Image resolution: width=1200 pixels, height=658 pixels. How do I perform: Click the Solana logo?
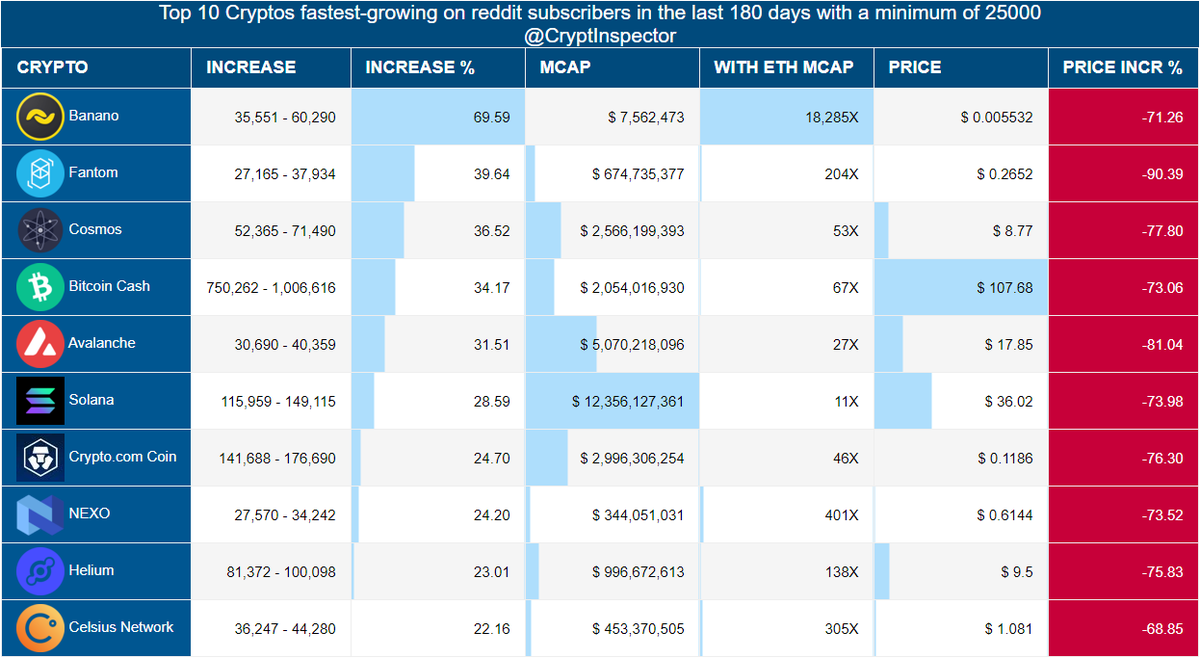[x=40, y=401]
